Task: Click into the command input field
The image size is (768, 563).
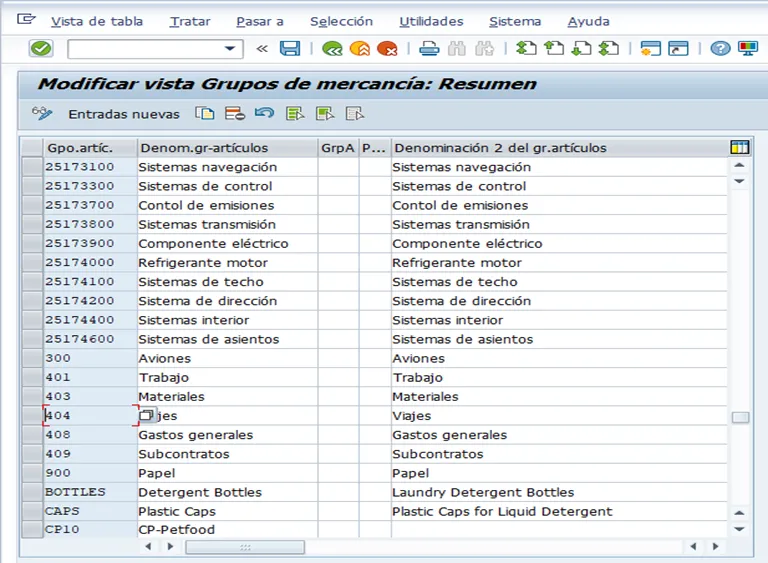Action: click(x=145, y=48)
